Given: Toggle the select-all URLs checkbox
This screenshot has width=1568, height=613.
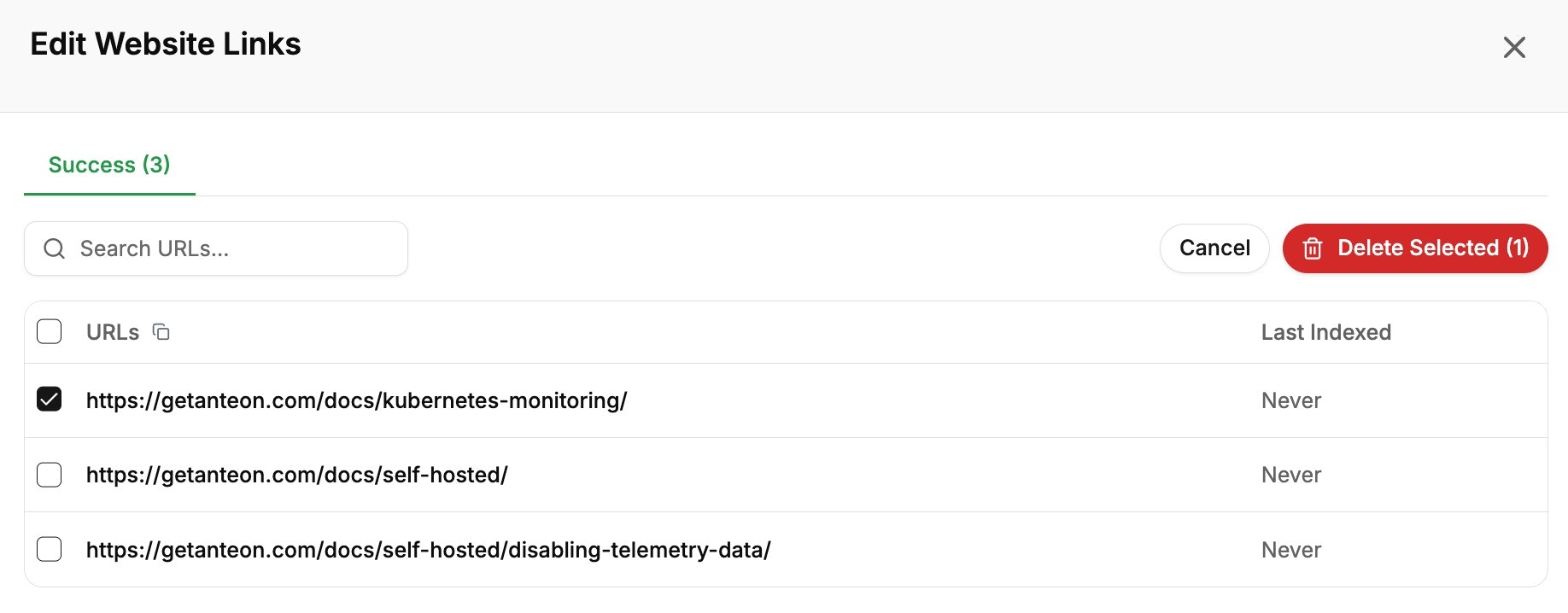Looking at the screenshot, I should tap(50, 331).
